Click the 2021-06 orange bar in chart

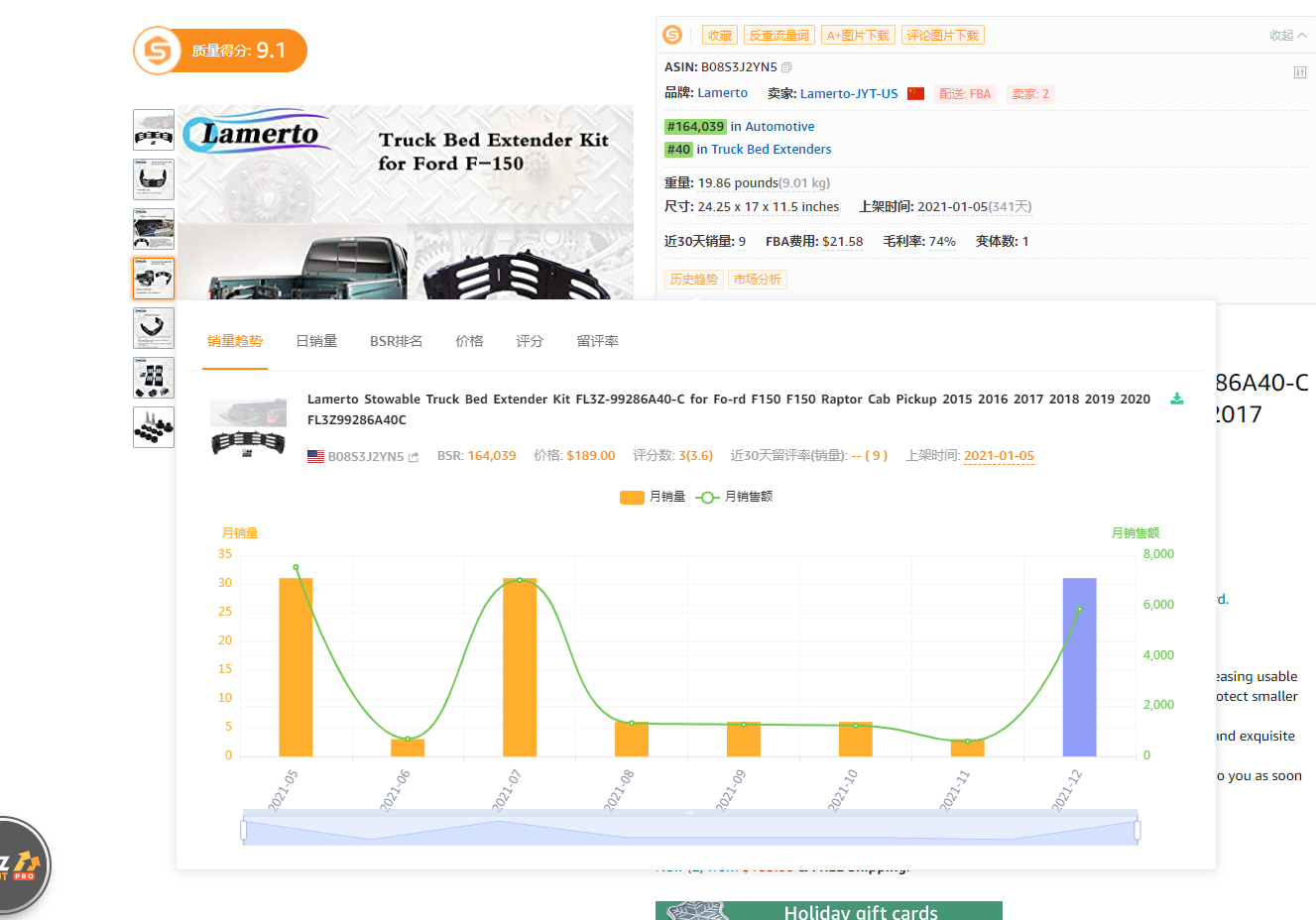click(408, 747)
